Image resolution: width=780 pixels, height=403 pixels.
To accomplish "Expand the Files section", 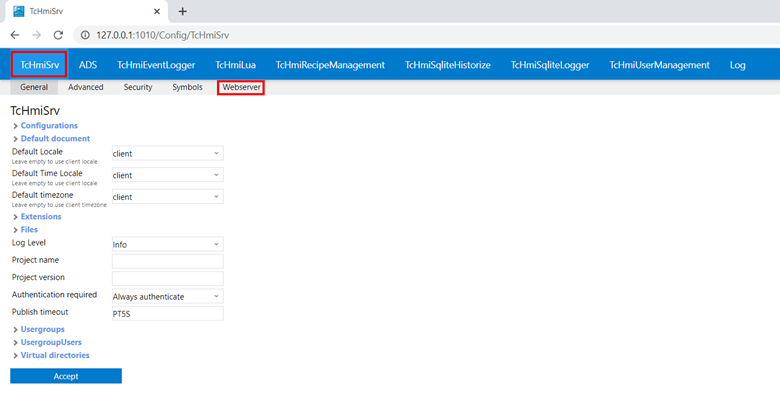I will (29, 229).
